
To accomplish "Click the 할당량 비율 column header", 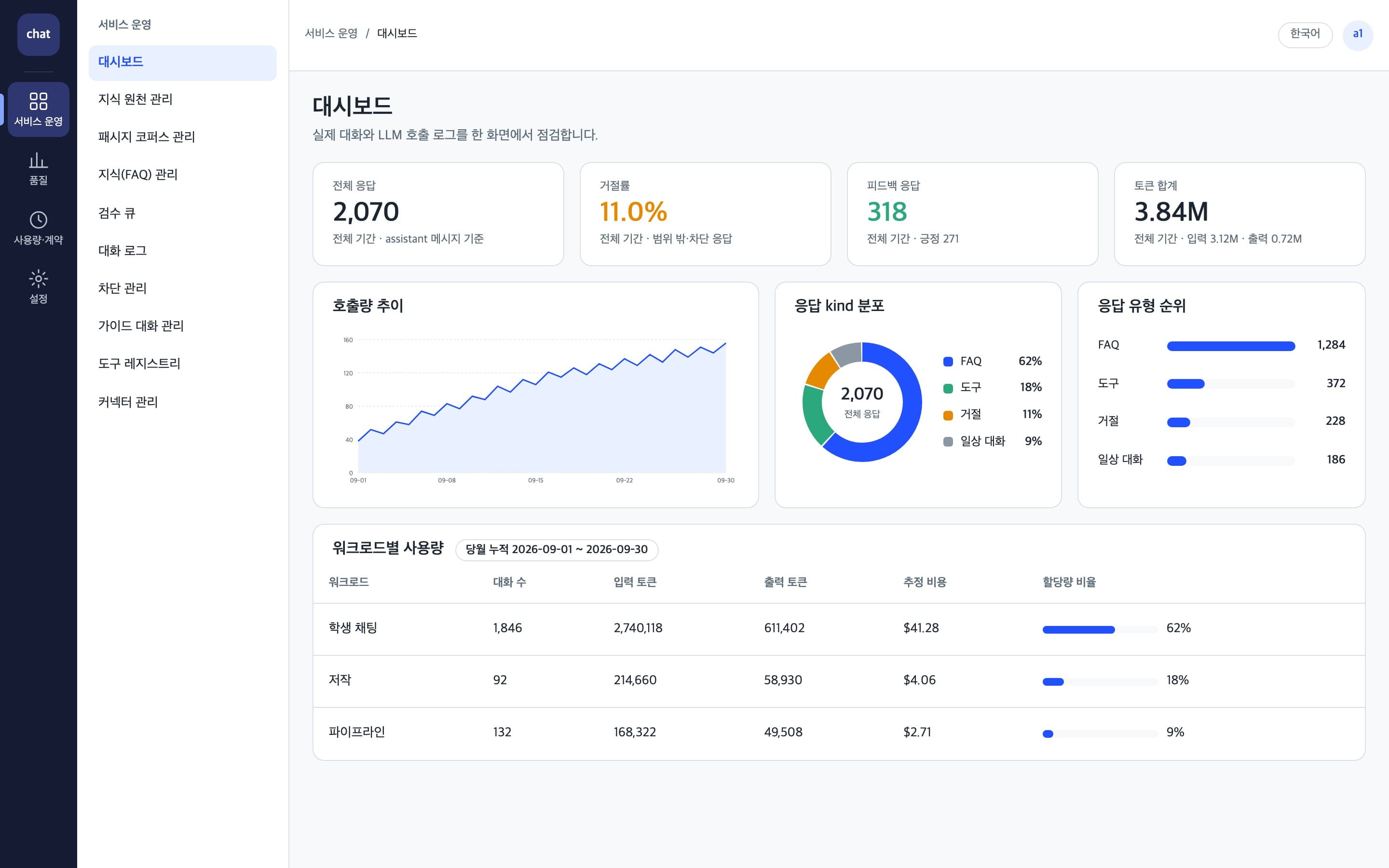I will coord(1069,582).
